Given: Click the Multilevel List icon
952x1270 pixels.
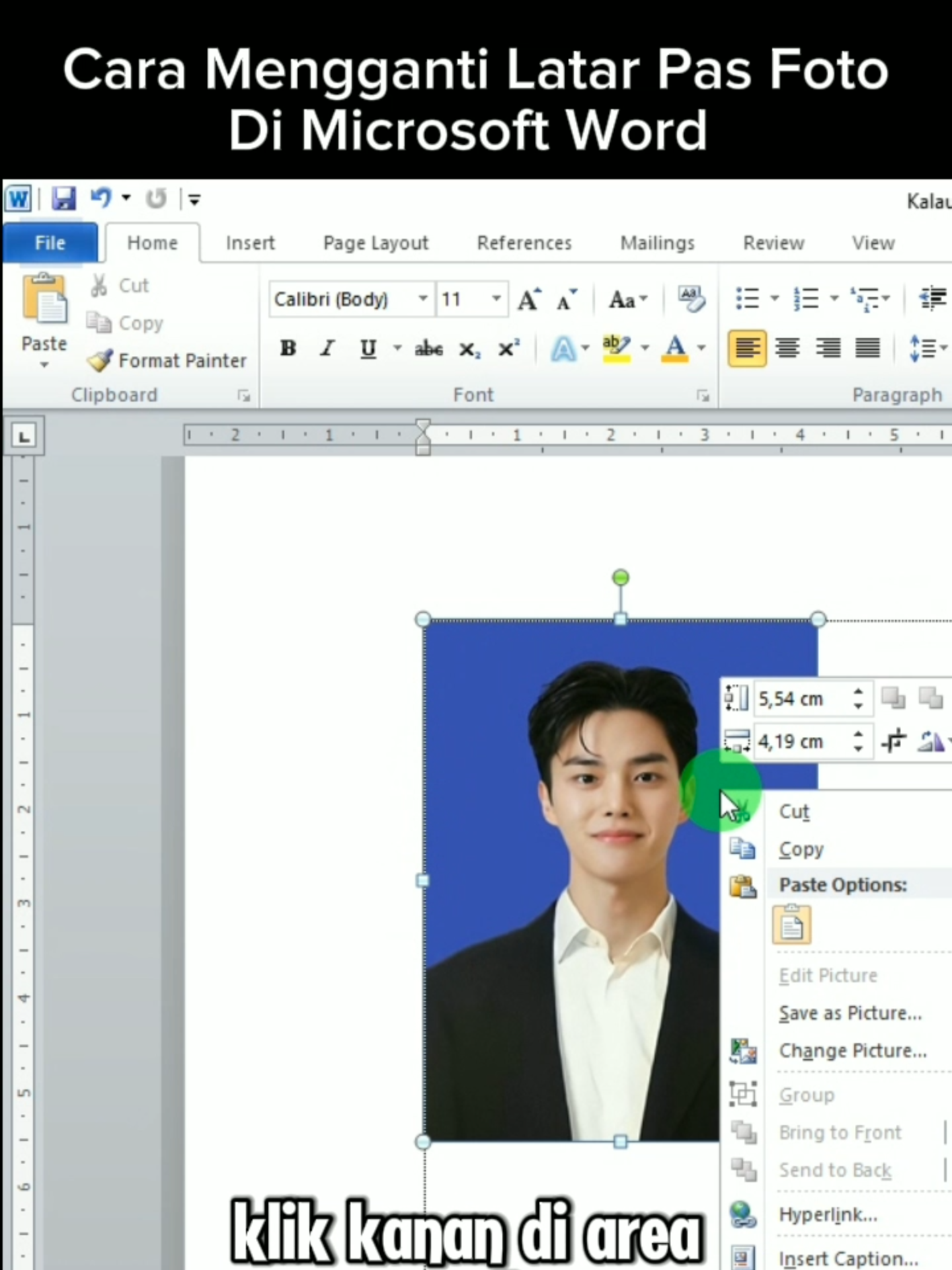Looking at the screenshot, I should point(865,299).
